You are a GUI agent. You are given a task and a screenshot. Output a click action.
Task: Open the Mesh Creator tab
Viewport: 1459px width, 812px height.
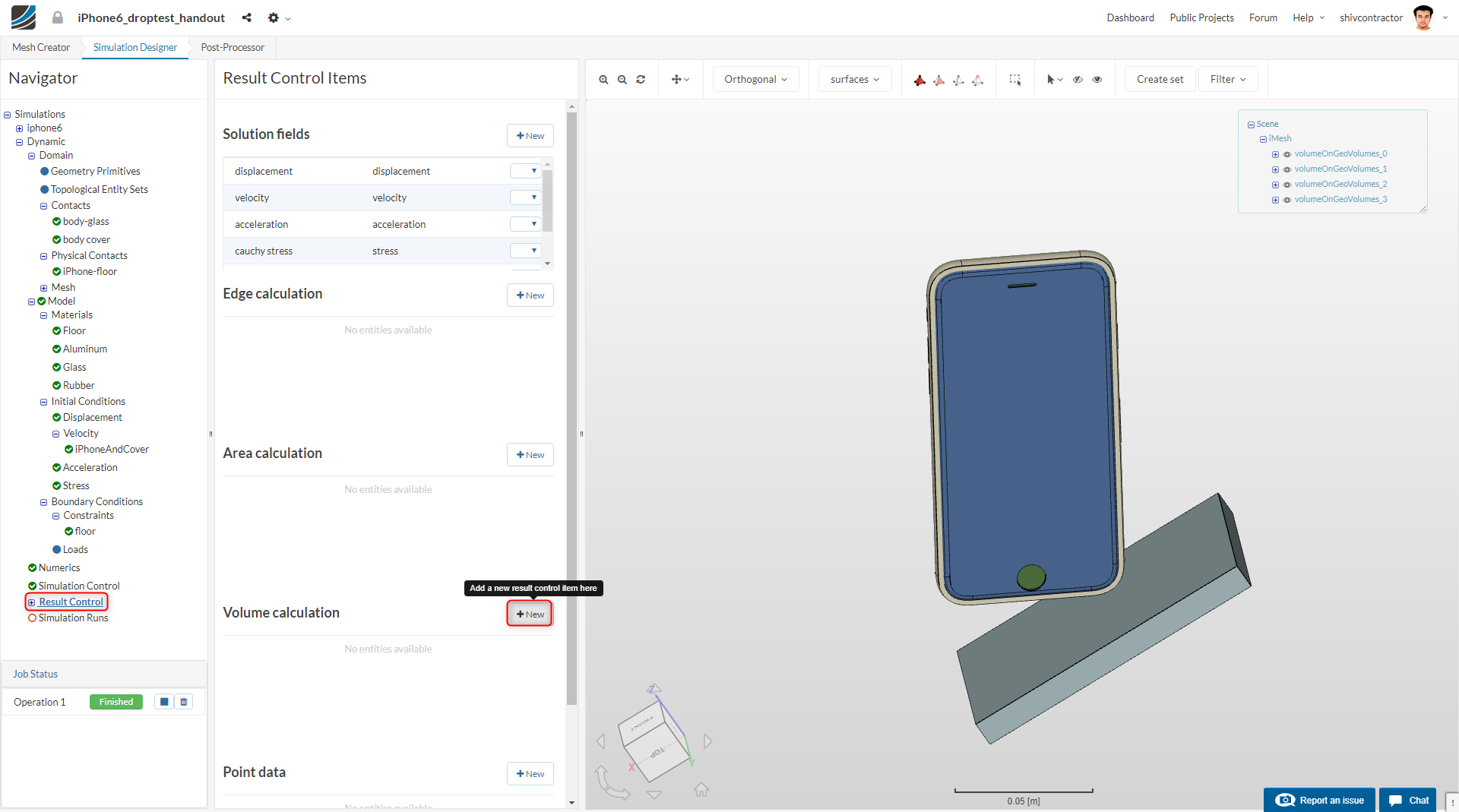(41, 47)
